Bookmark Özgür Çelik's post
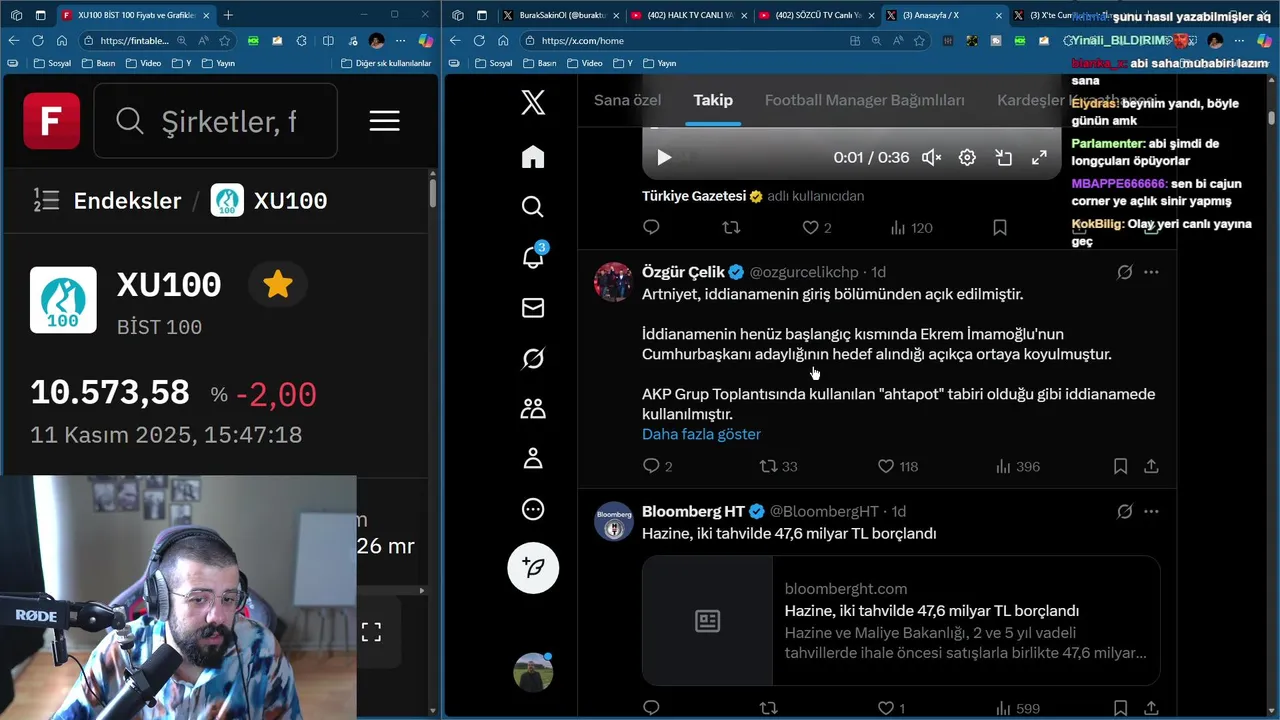Viewport: 1280px width, 720px height. (x=1121, y=466)
